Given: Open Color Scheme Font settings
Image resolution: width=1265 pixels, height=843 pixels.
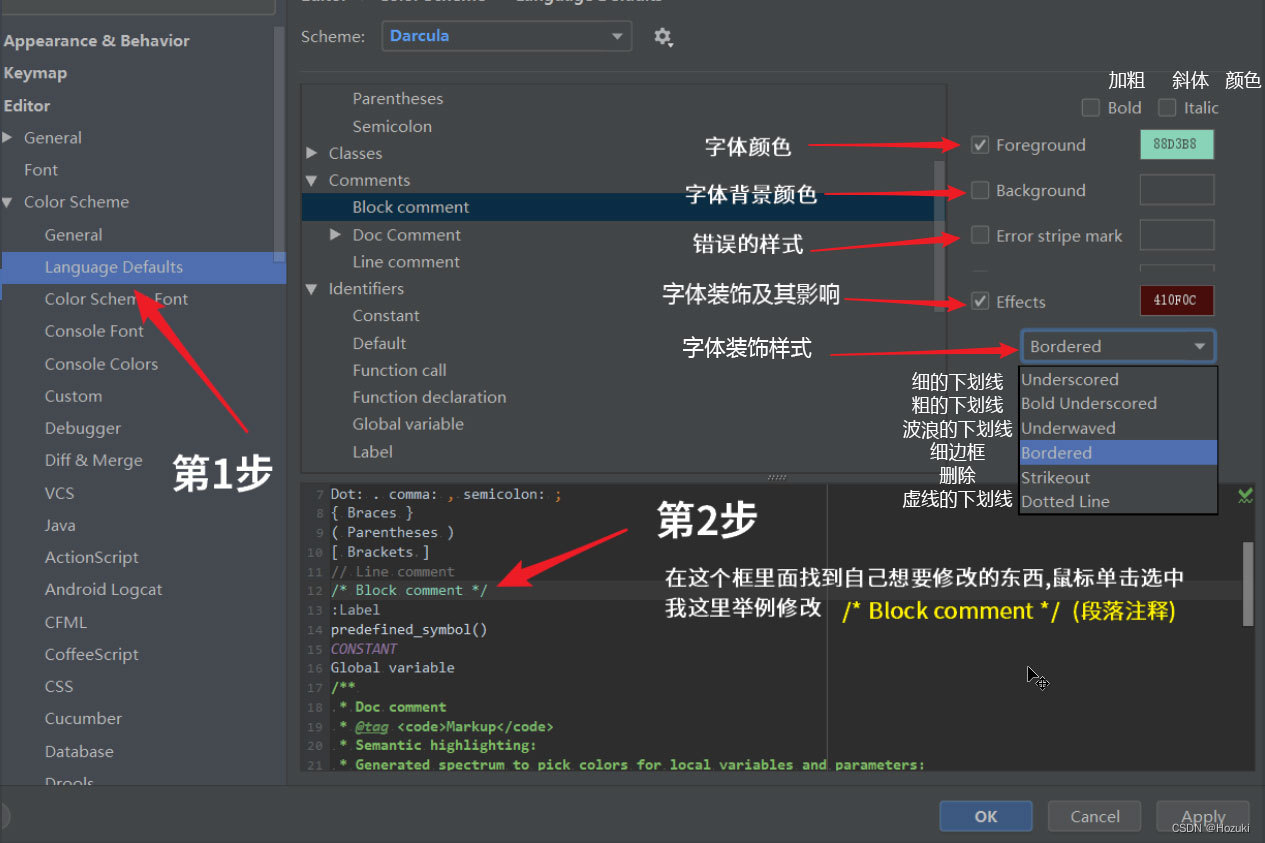Looking at the screenshot, I should [x=116, y=299].
